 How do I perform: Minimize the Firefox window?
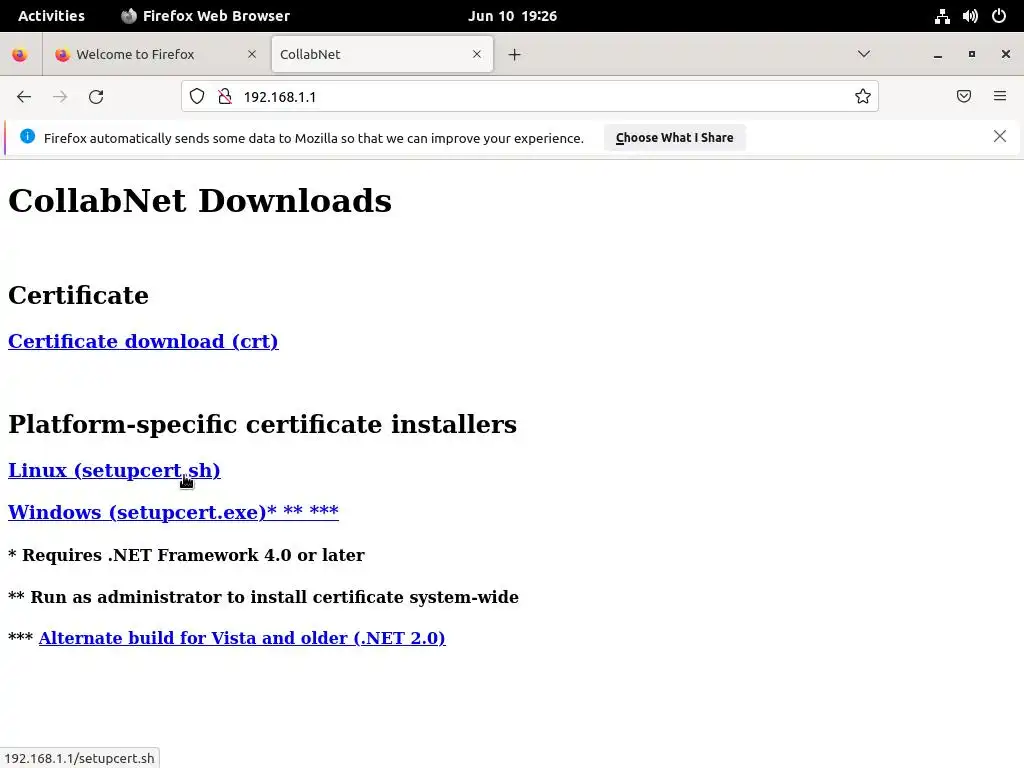click(938, 55)
